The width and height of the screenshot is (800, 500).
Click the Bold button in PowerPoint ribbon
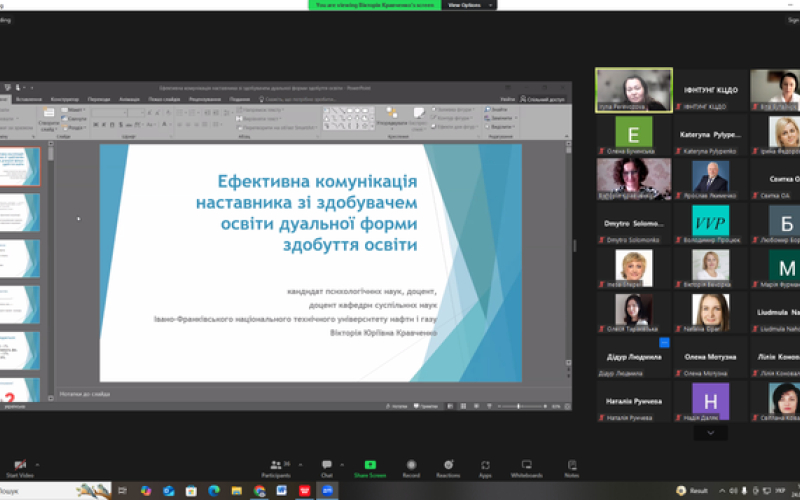[x=96, y=124]
